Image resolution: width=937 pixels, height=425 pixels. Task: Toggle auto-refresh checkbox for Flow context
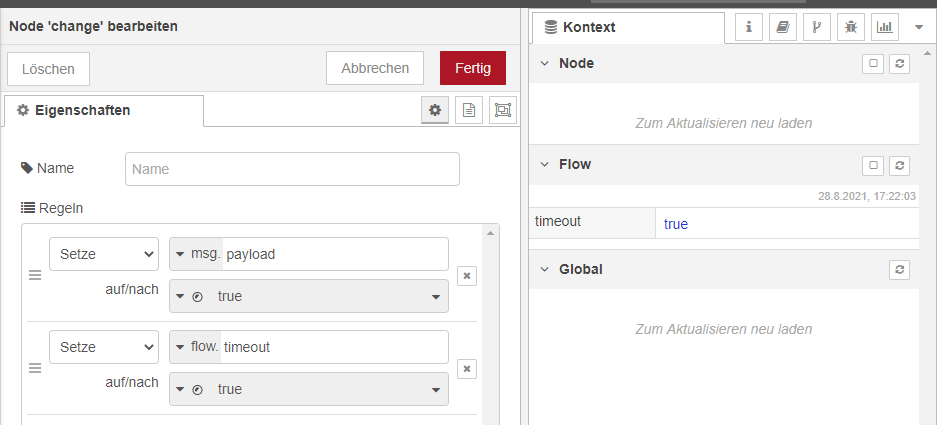(x=873, y=165)
